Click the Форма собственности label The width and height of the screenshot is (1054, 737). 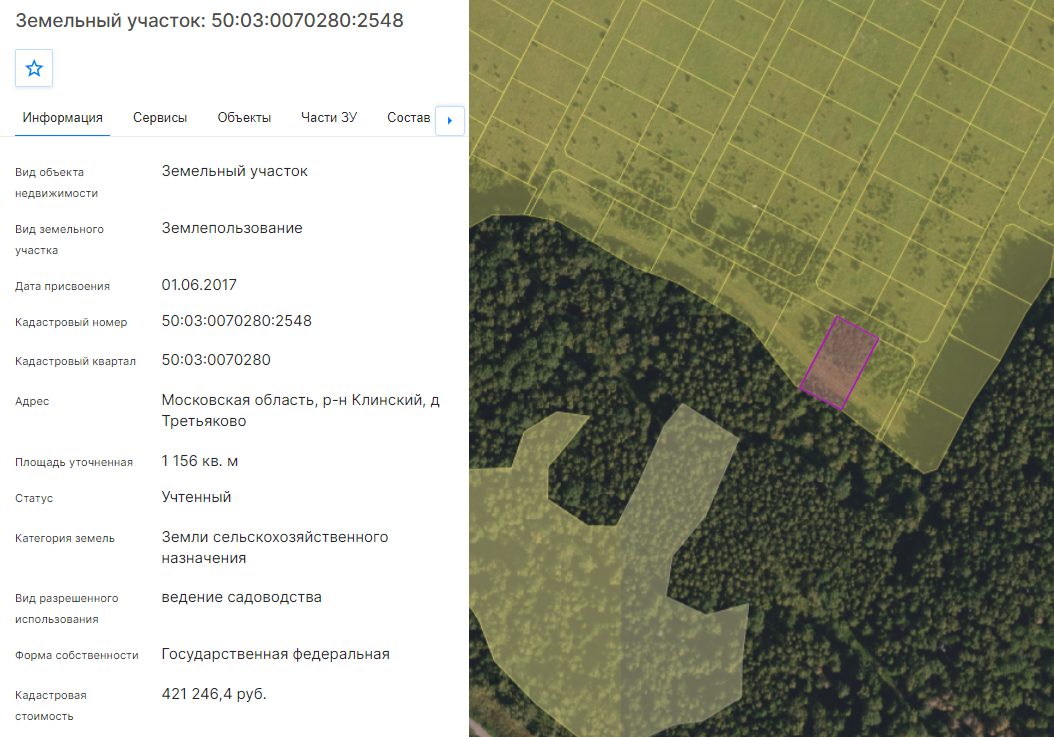[77, 656]
